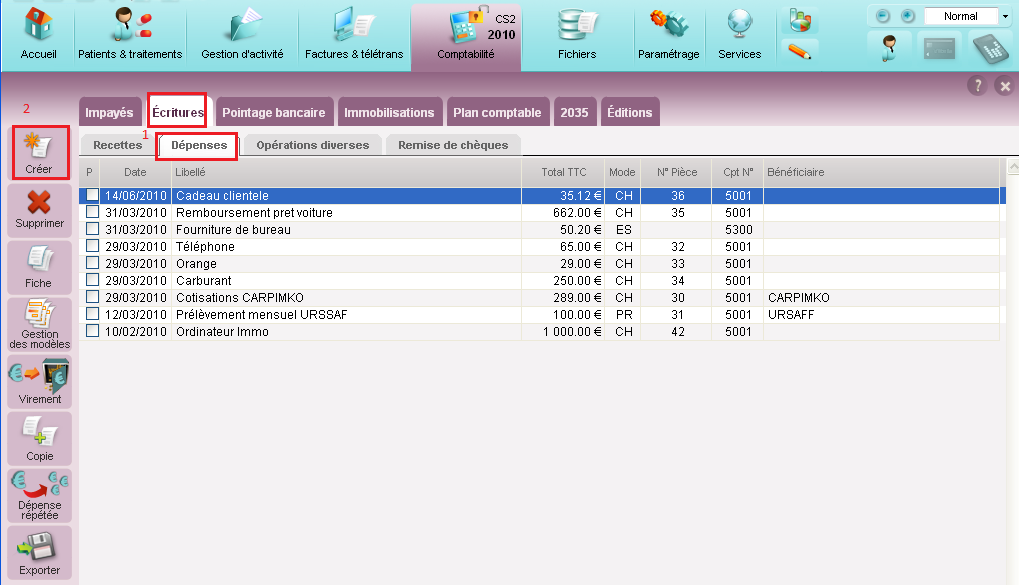Select the checkbox beside Ordinateur Immo

(x=92, y=331)
